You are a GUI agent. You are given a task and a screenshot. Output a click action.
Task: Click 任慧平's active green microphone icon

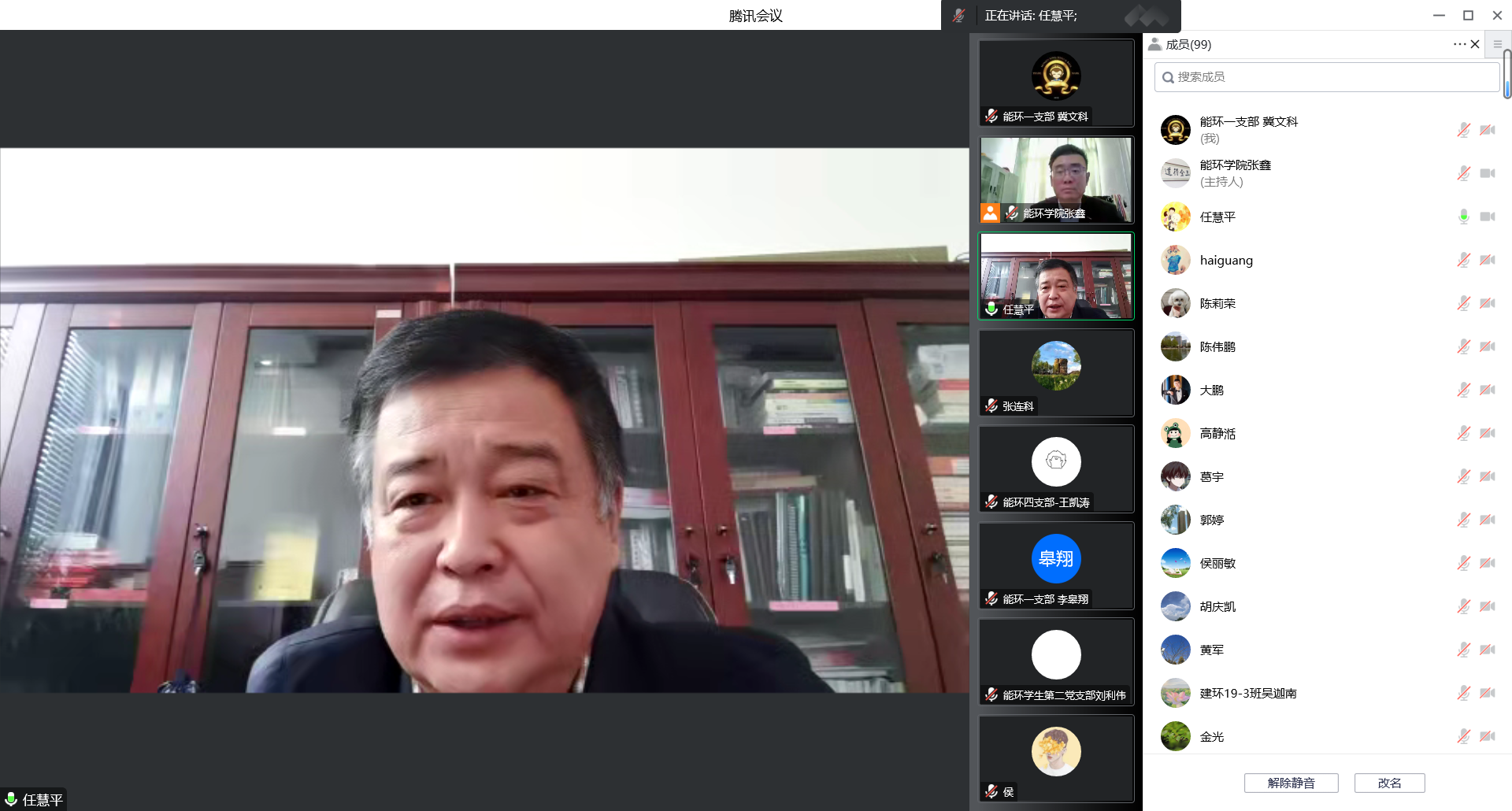pos(1463,217)
